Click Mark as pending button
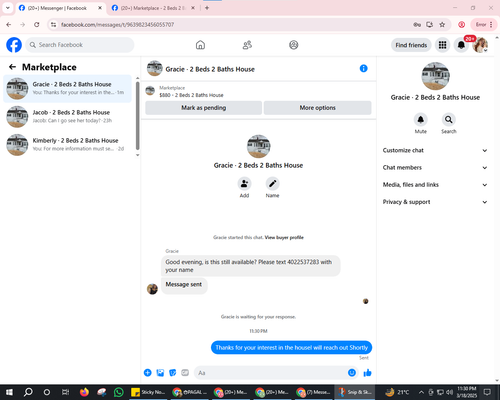This screenshot has width=500, height=400. coord(203,108)
